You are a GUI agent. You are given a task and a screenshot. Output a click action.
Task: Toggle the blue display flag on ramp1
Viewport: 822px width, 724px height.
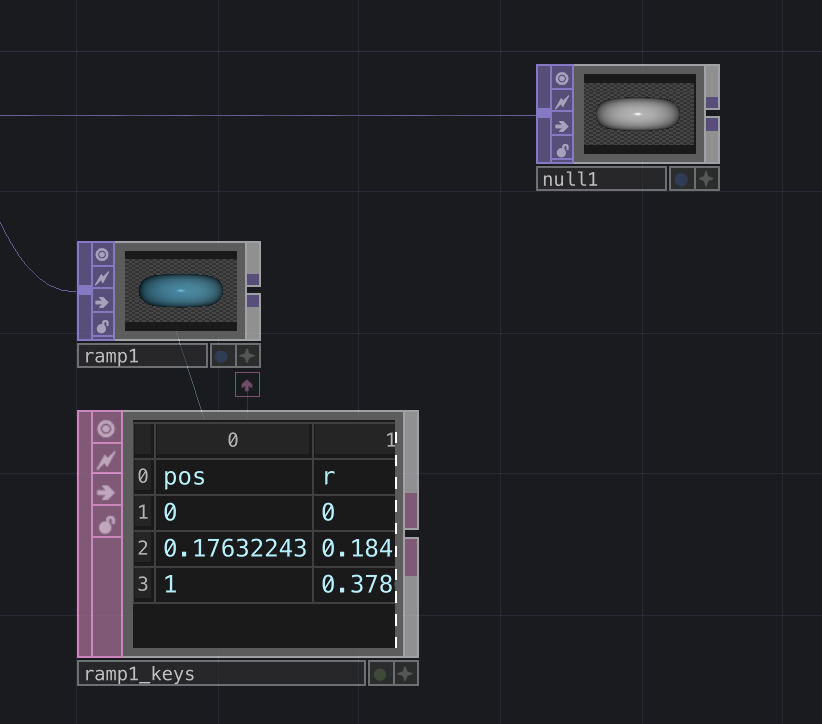coord(222,356)
